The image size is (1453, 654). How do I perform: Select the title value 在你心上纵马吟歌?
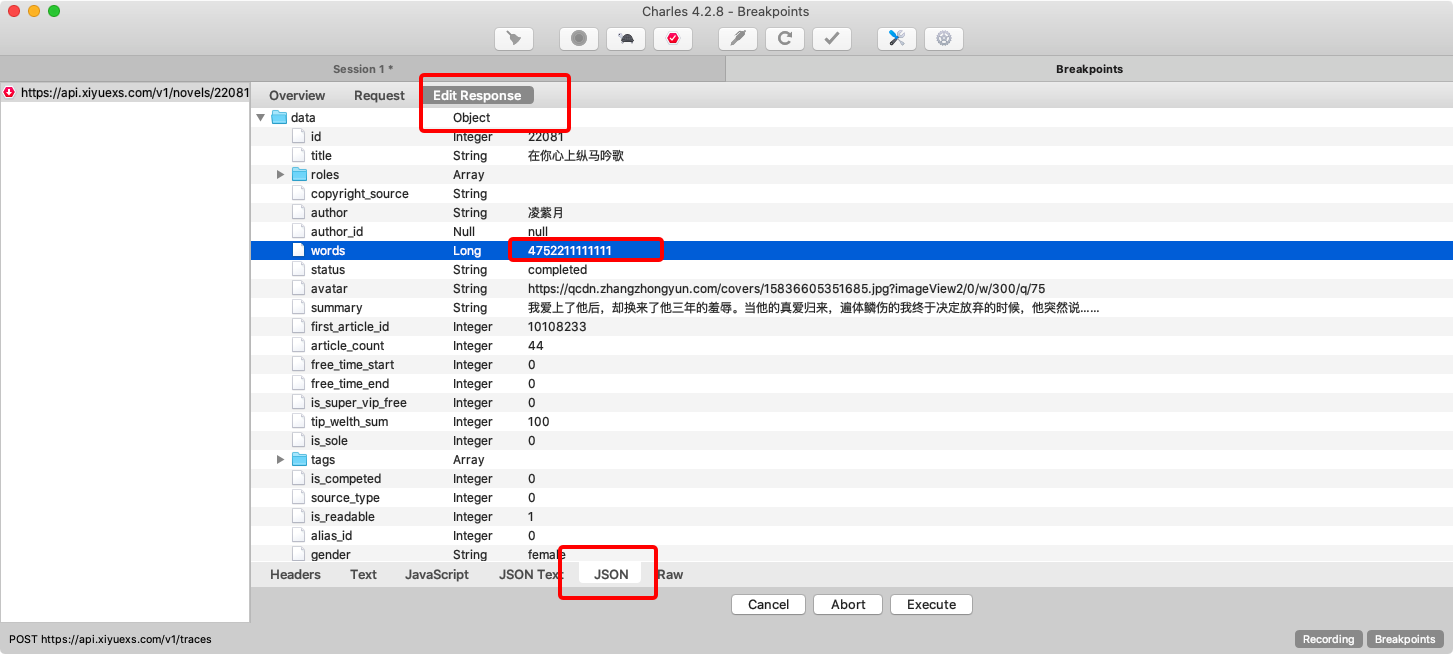(576, 156)
